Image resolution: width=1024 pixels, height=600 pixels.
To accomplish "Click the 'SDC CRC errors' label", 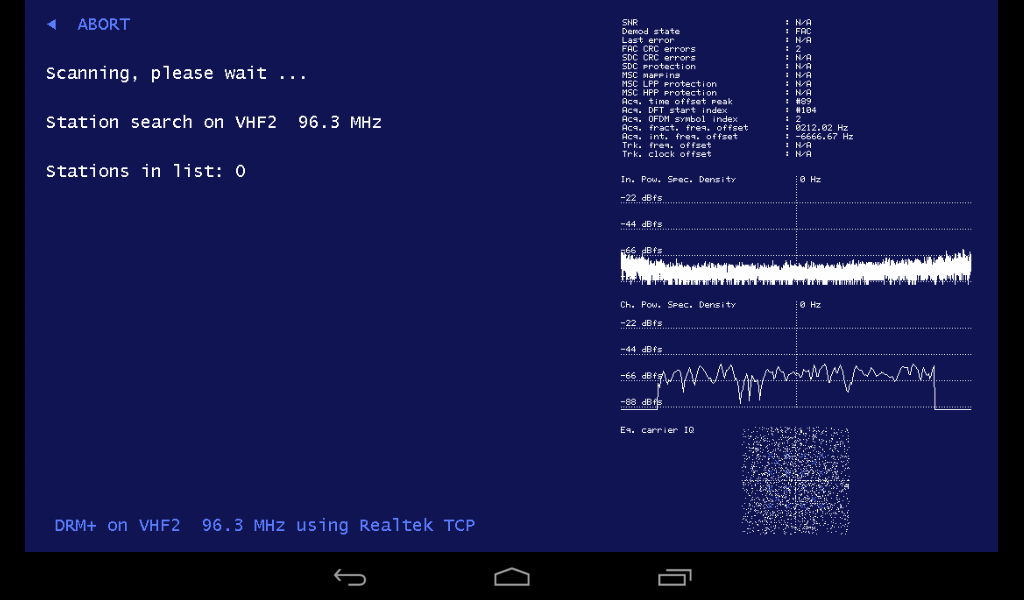I will 658,57.
